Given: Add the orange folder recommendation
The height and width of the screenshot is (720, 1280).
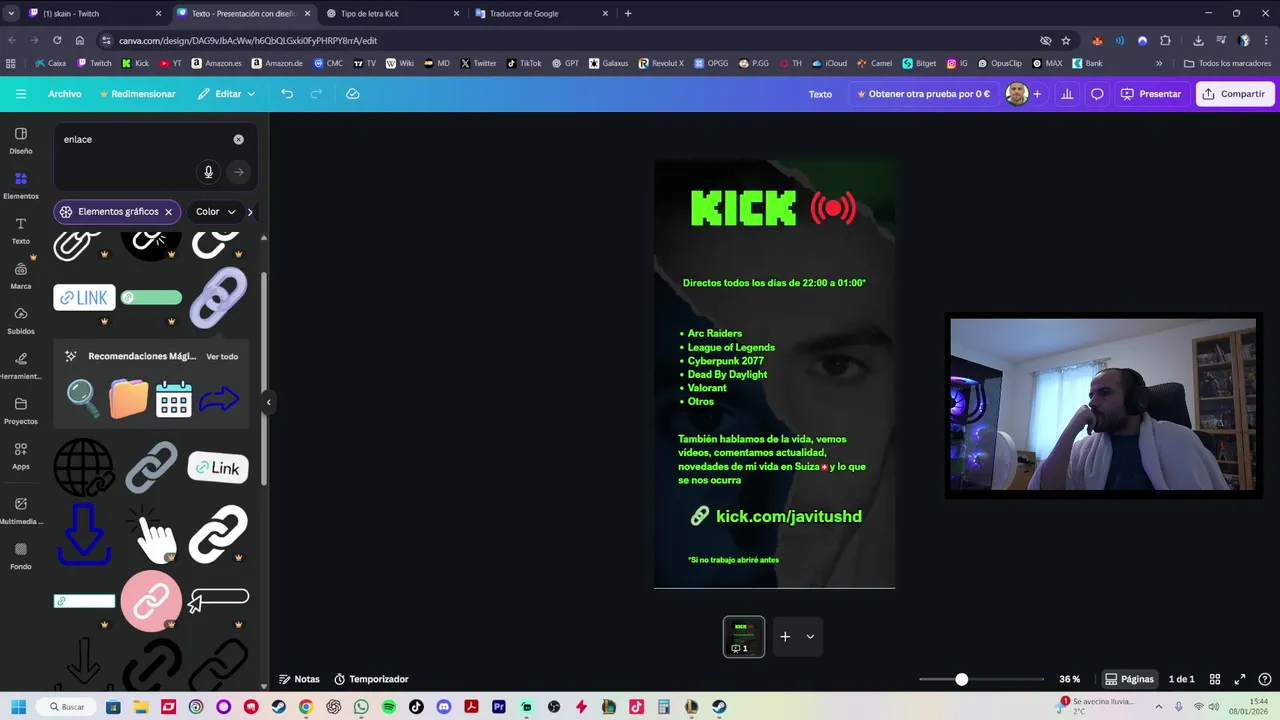Looking at the screenshot, I should pyautogui.click(x=129, y=399).
